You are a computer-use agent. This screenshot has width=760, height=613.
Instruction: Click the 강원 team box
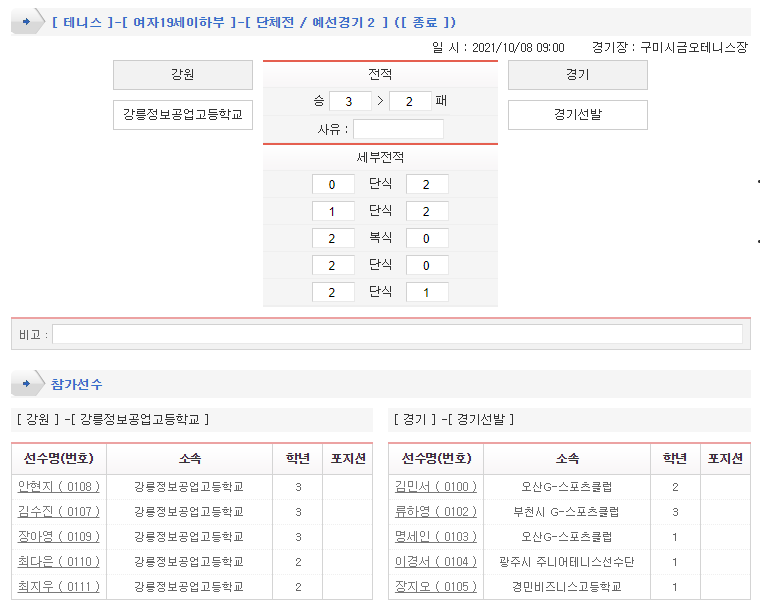coord(183,75)
